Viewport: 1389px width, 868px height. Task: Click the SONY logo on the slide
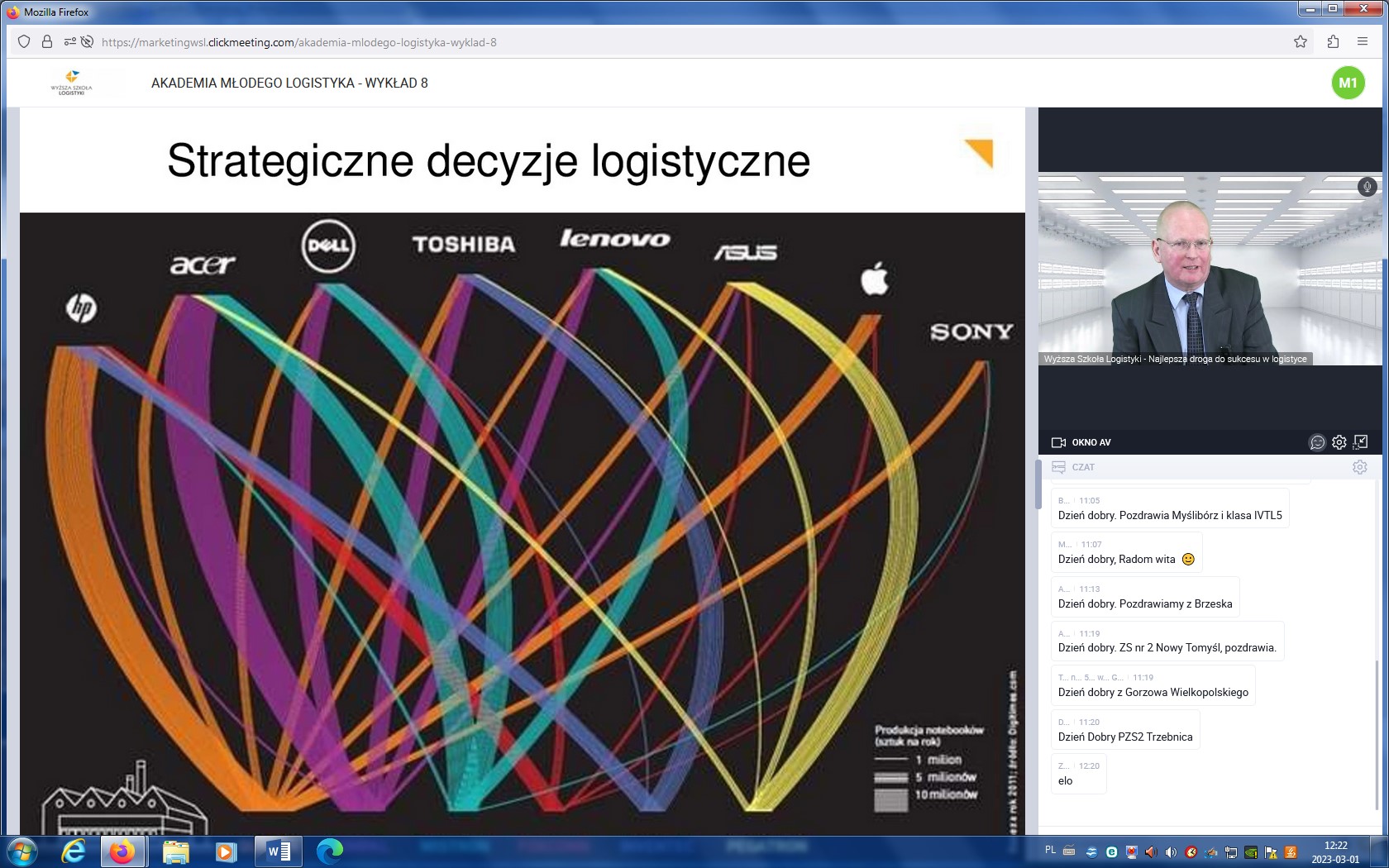tap(971, 331)
